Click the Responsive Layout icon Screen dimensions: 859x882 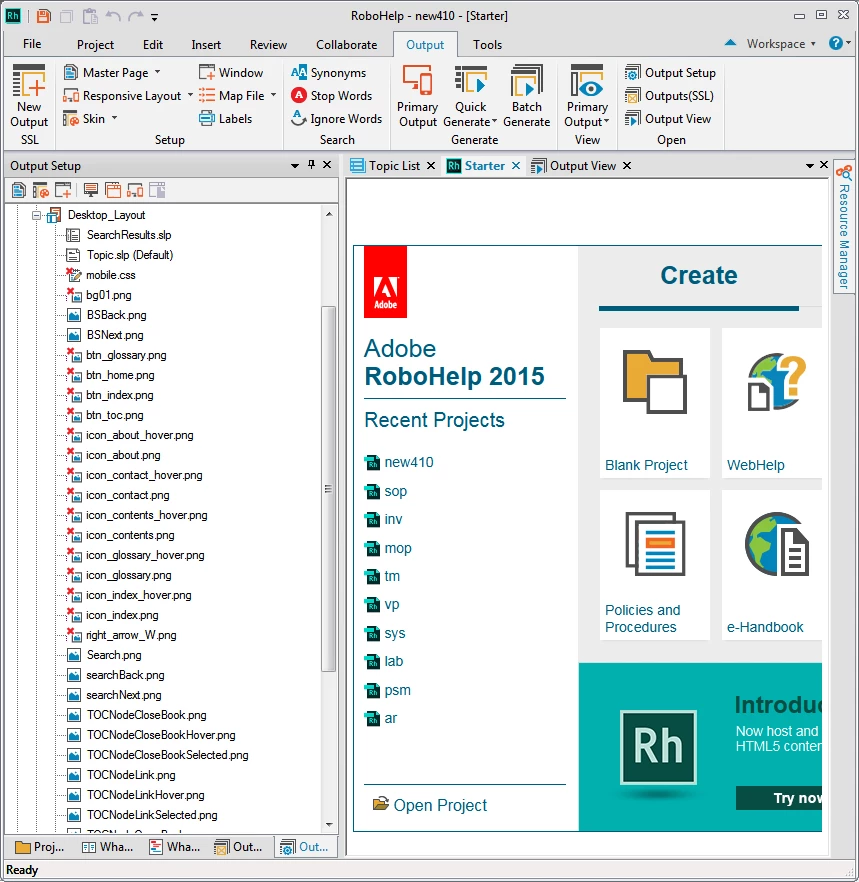coord(71,96)
